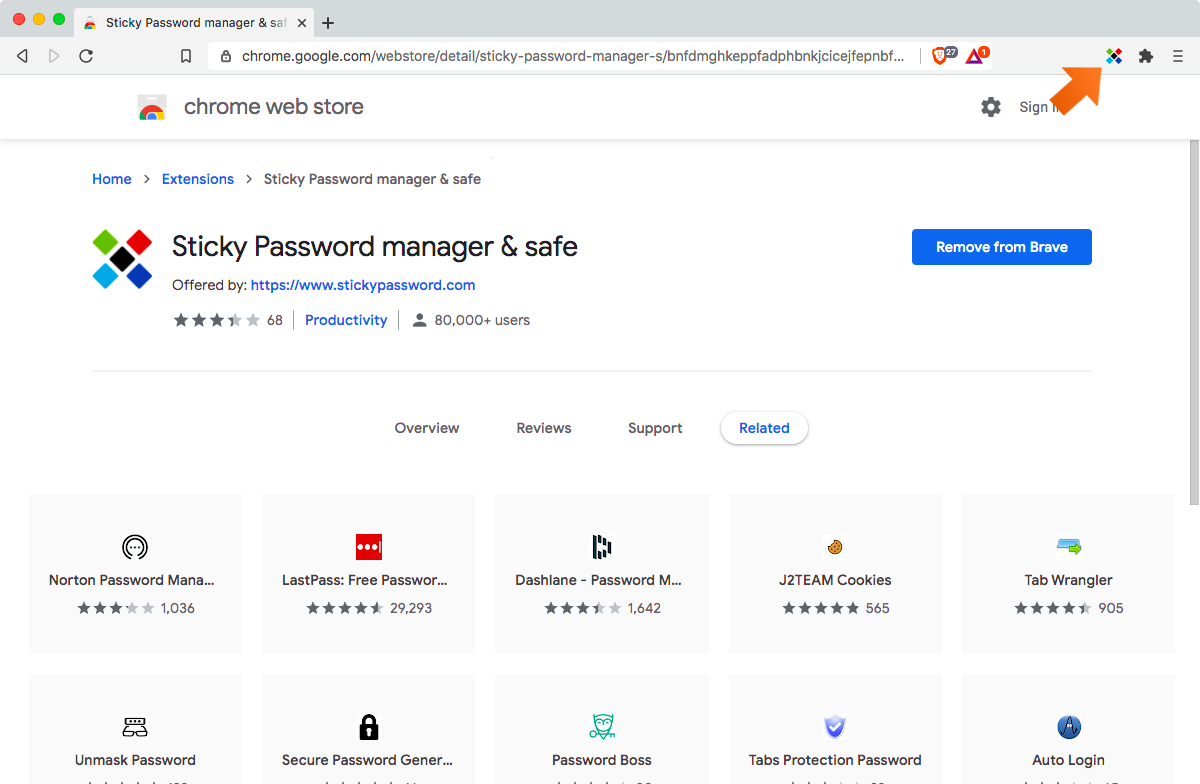Click the Auto Login icon
The image size is (1200, 784).
point(1068,727)
